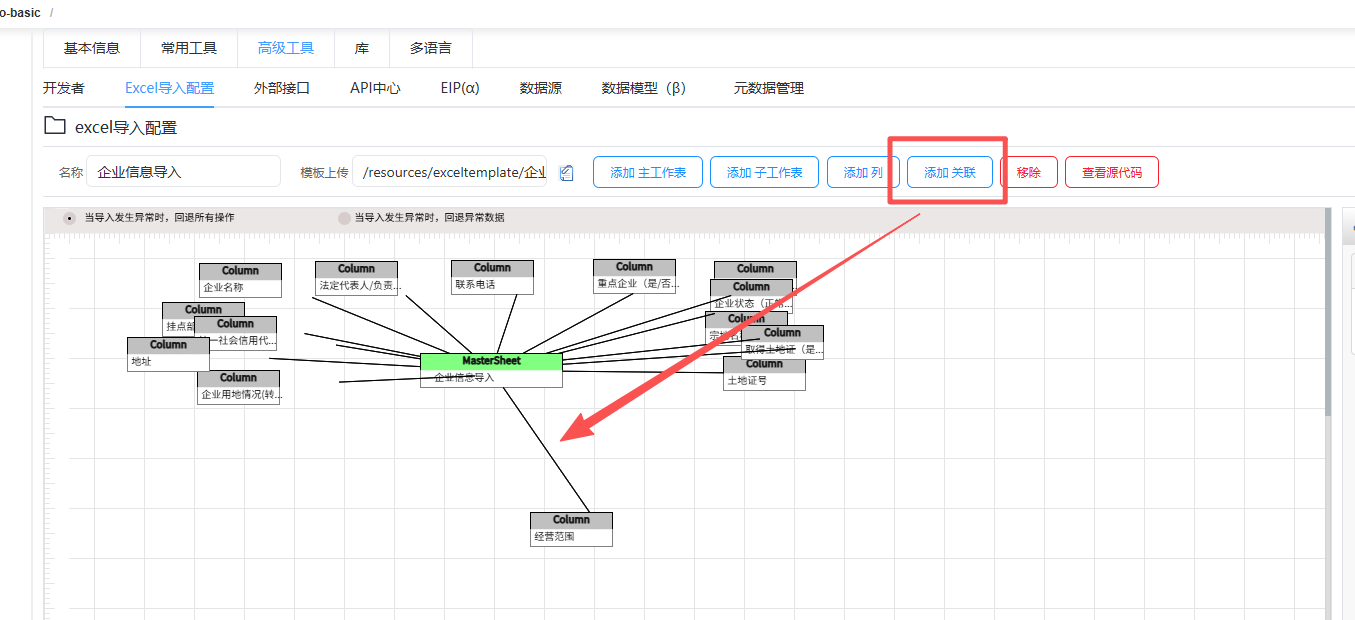Select 当导入发生异常时，回退异常数据 radio option
This screenshot has width=1355, height=620.
point(344,217)
